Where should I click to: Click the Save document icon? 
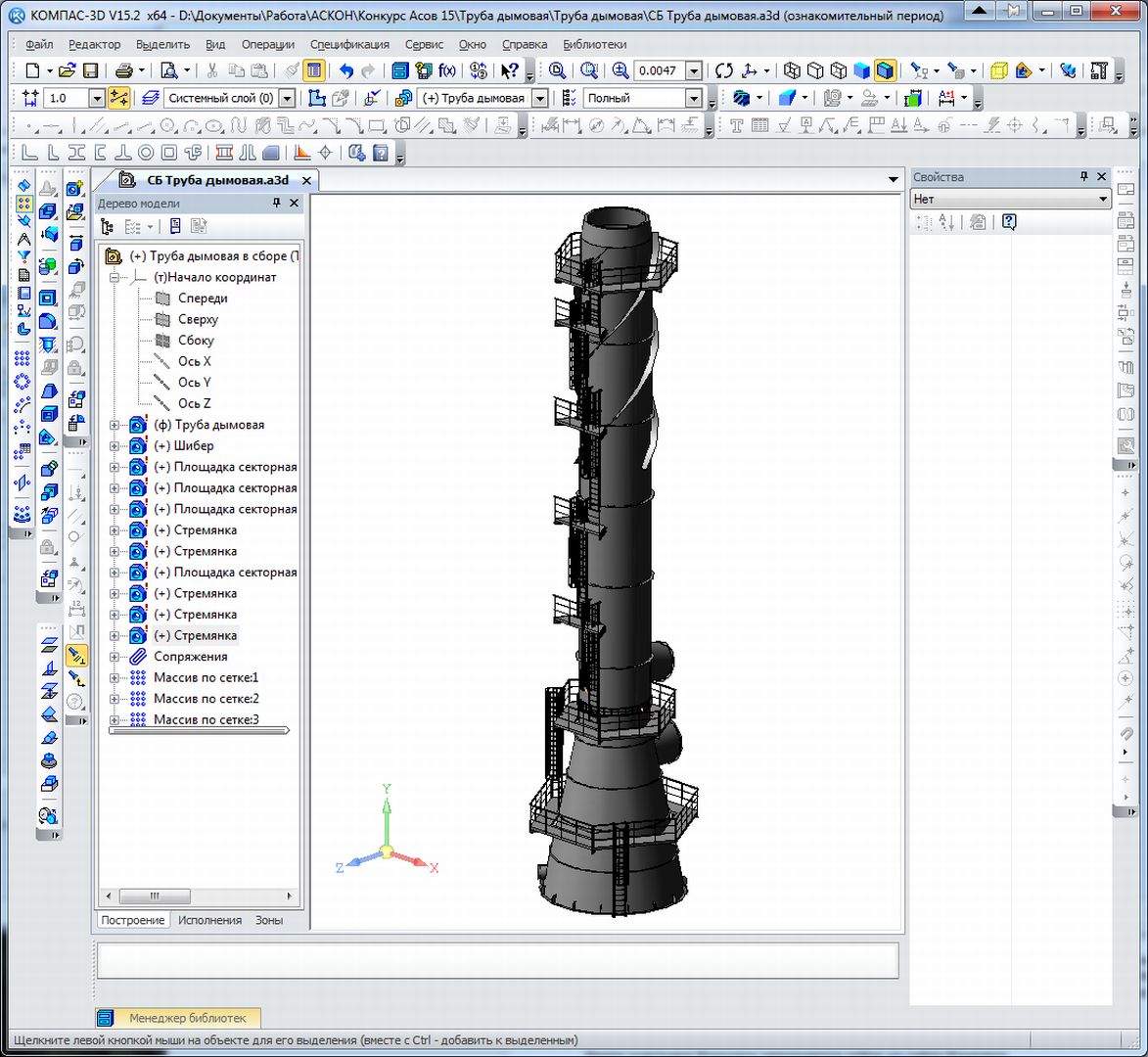[90, 70]
